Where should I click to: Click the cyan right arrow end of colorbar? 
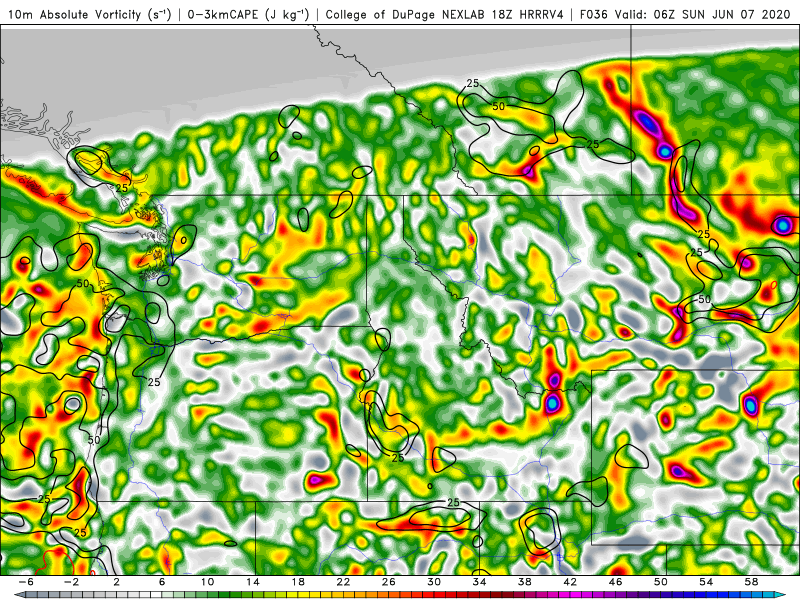click(782, 595)
